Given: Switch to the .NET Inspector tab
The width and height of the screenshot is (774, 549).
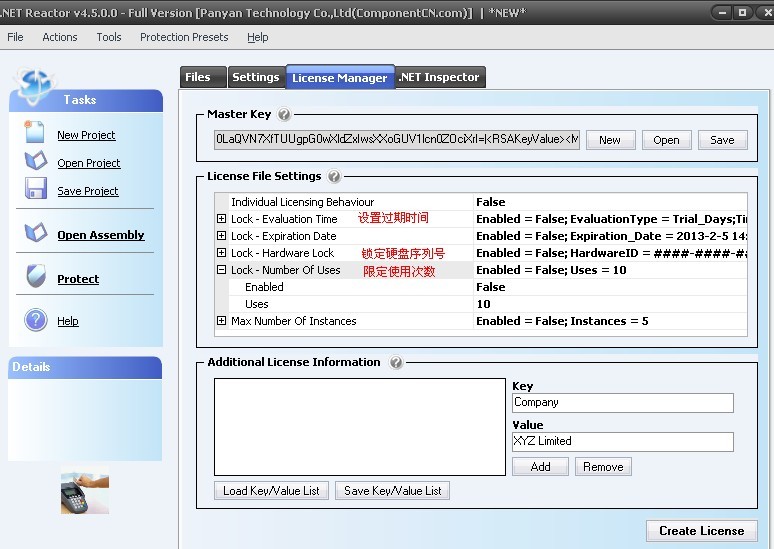Looking at the screenshot, I should [x=439, y=77].
